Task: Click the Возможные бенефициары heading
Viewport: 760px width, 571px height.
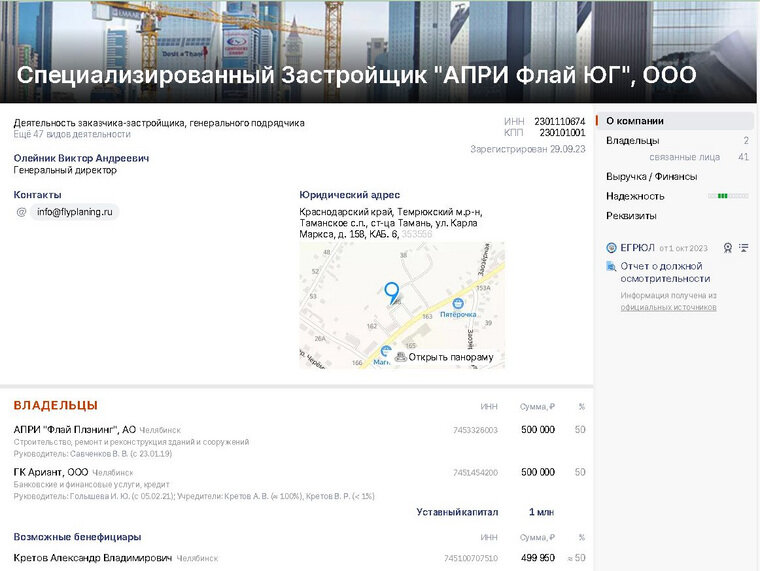Action: [78, 537]
